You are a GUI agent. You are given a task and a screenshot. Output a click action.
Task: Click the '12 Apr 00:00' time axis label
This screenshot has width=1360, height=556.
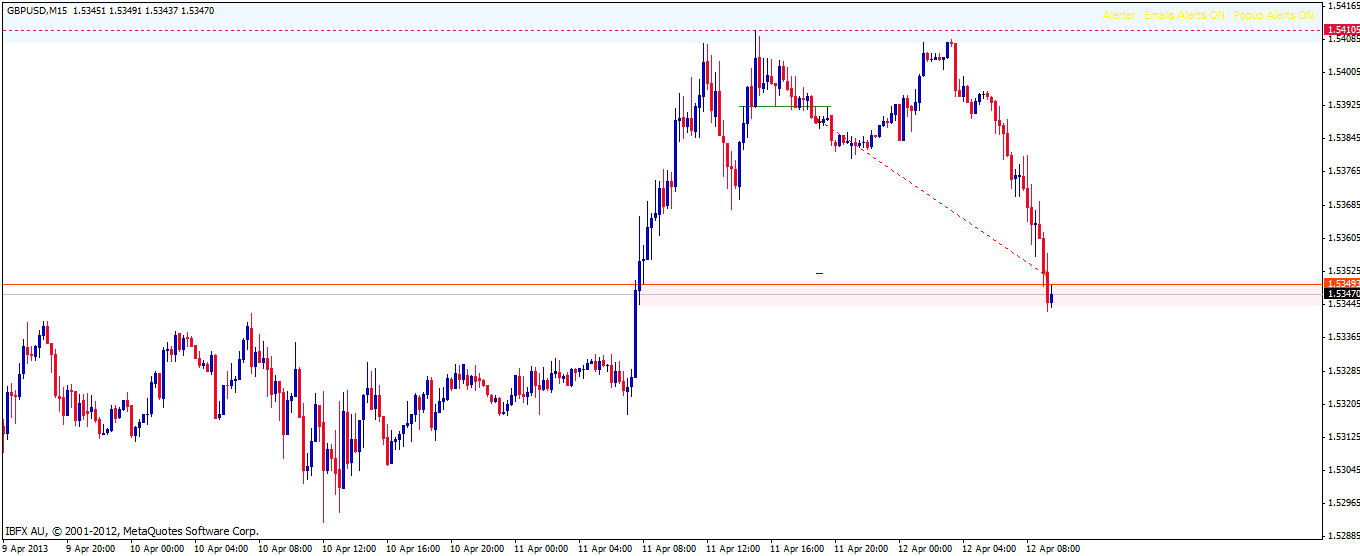pyautogui.click(x=923, y=548)
